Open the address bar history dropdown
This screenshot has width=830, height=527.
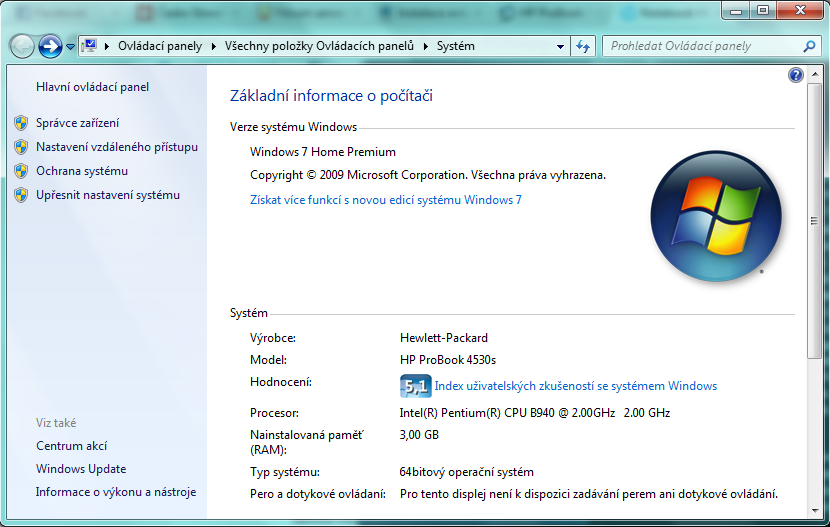coord(560,47)
